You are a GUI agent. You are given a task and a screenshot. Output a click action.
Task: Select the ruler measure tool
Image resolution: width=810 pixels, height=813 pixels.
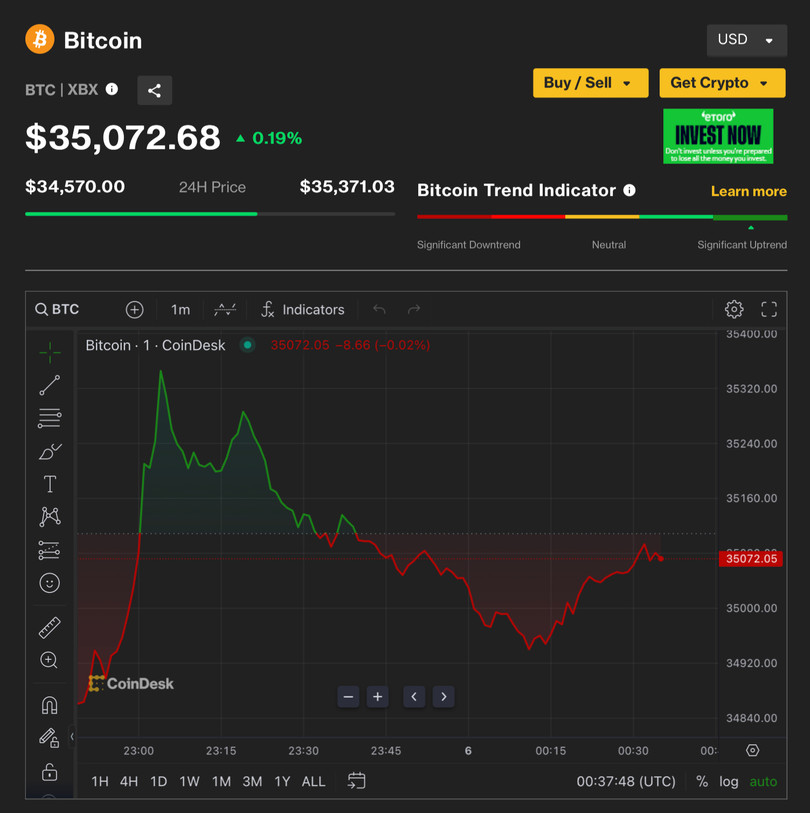pyautogui.click(x=49, y=627)
